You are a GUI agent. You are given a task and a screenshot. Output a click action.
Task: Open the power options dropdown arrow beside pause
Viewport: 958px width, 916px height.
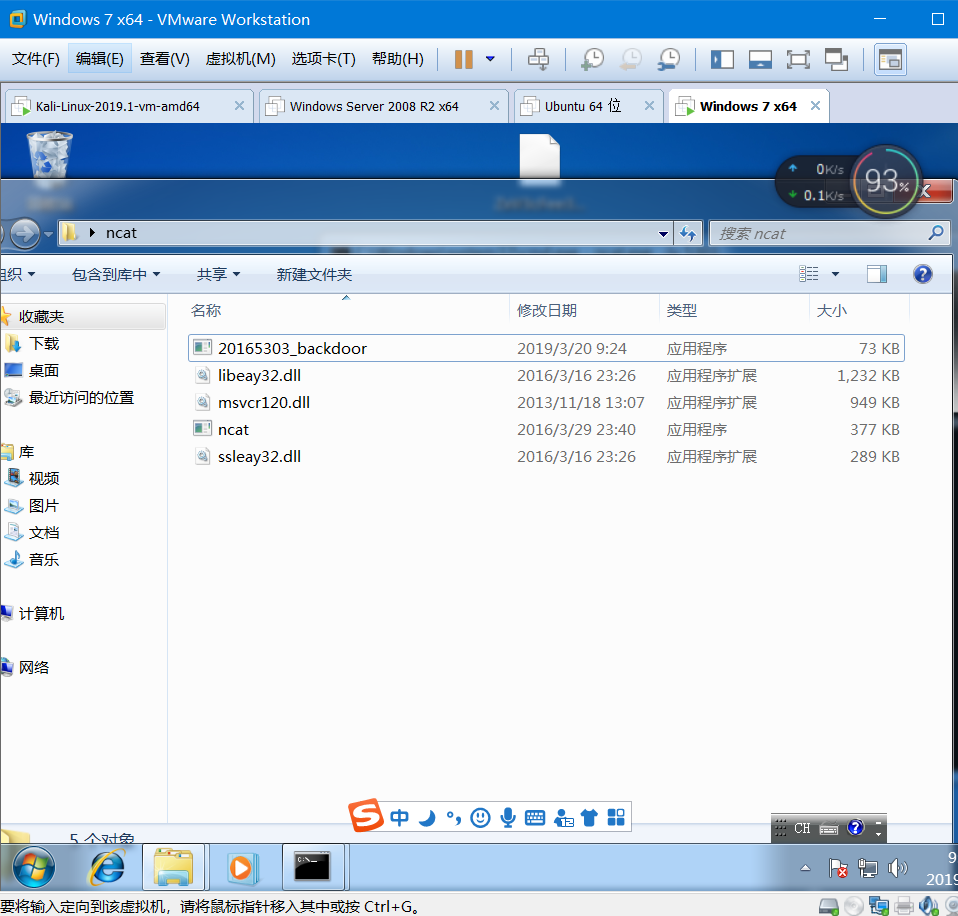[490, 59]
